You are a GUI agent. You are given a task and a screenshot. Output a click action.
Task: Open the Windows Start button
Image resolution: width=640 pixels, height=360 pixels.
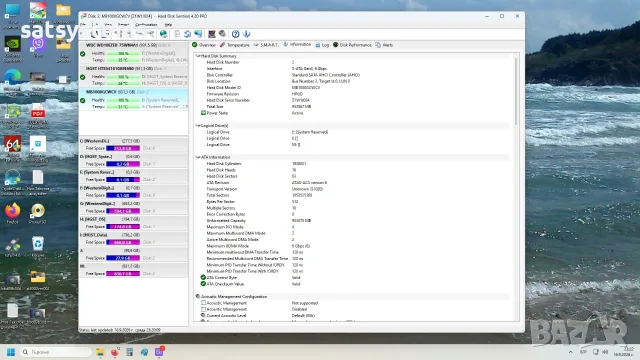point(11,352)
